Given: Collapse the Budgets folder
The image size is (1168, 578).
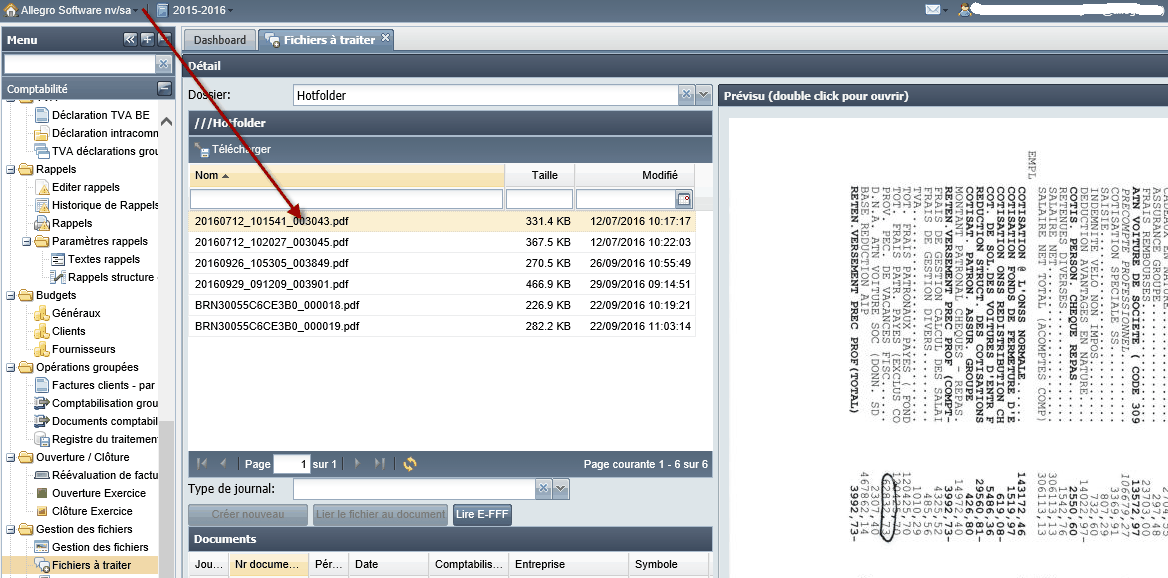Looking at the screenshot, I should click(x=10, y=296).
